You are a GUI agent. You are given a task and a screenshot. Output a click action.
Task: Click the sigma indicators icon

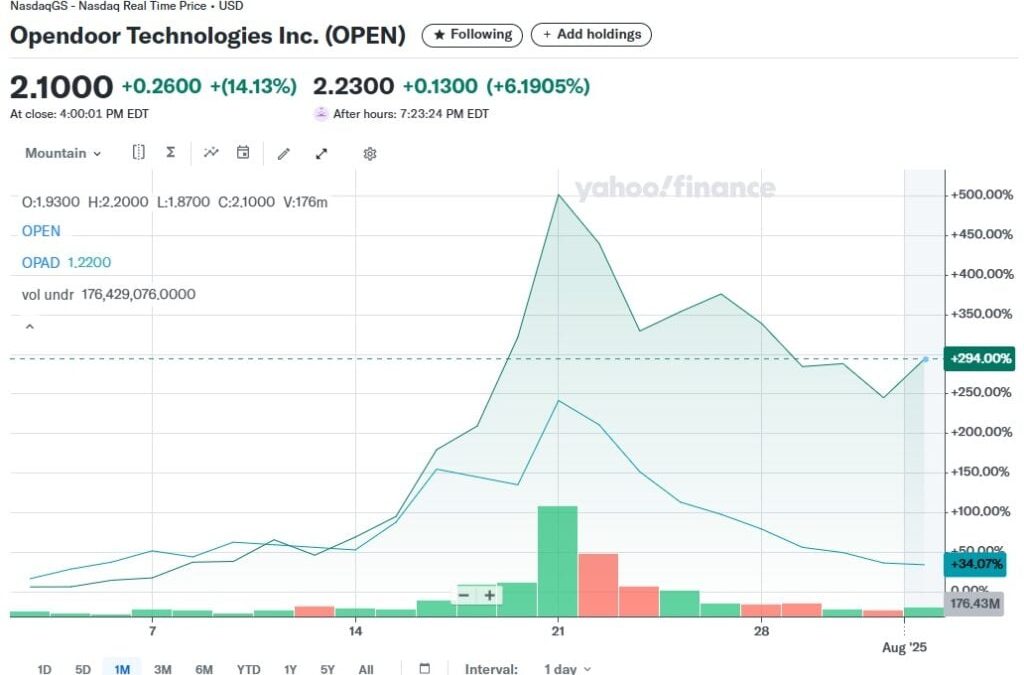(171, 153)
